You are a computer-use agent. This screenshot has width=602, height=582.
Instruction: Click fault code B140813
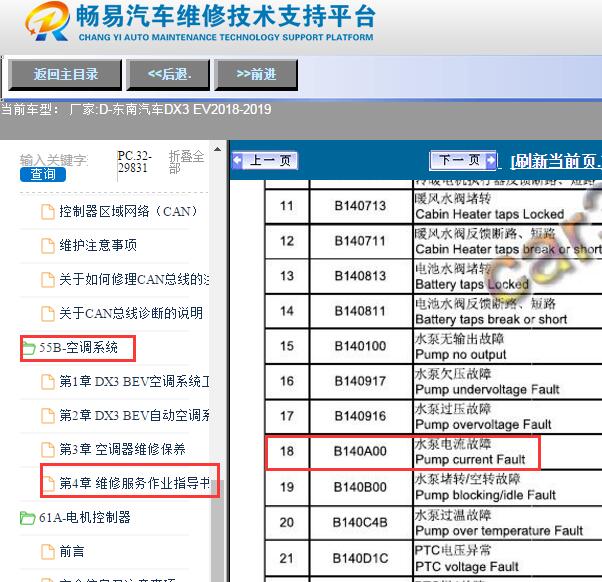pos(360,276)
